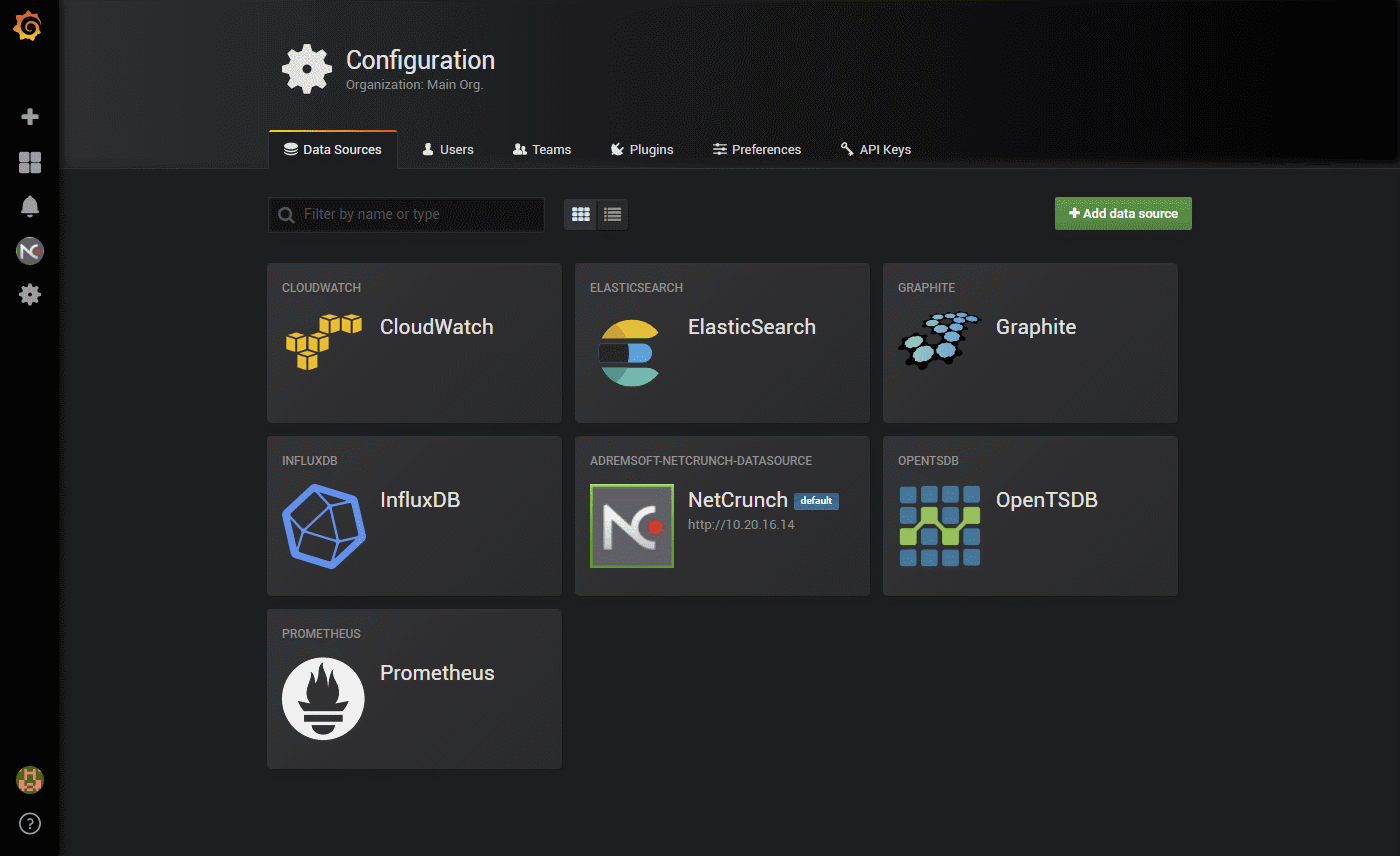Screen dimensions: 1400x856
Task: Open the Graphite data source name
Action: click(x=1036, y=327)
